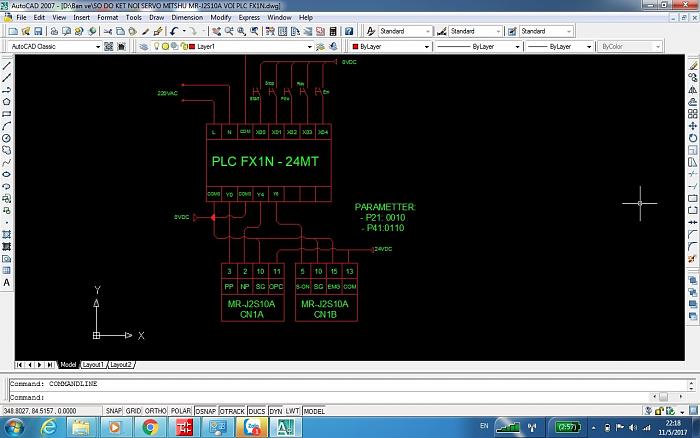Expand the Layer1 layer dropdown
Screen dimensions: 700x438
click(309, 46)
